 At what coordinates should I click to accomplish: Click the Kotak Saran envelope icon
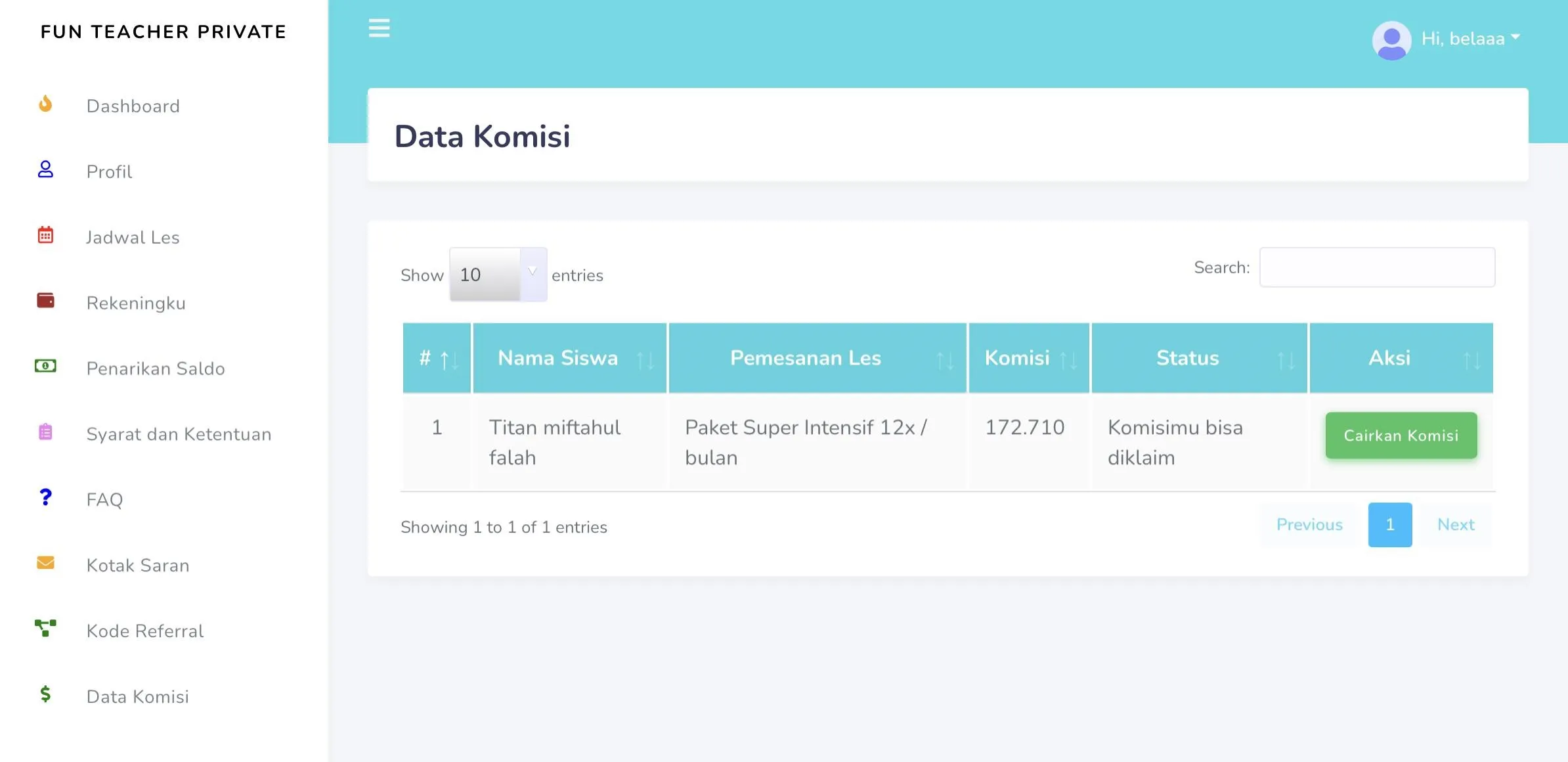pyautogui.click(x=45, y=563)
